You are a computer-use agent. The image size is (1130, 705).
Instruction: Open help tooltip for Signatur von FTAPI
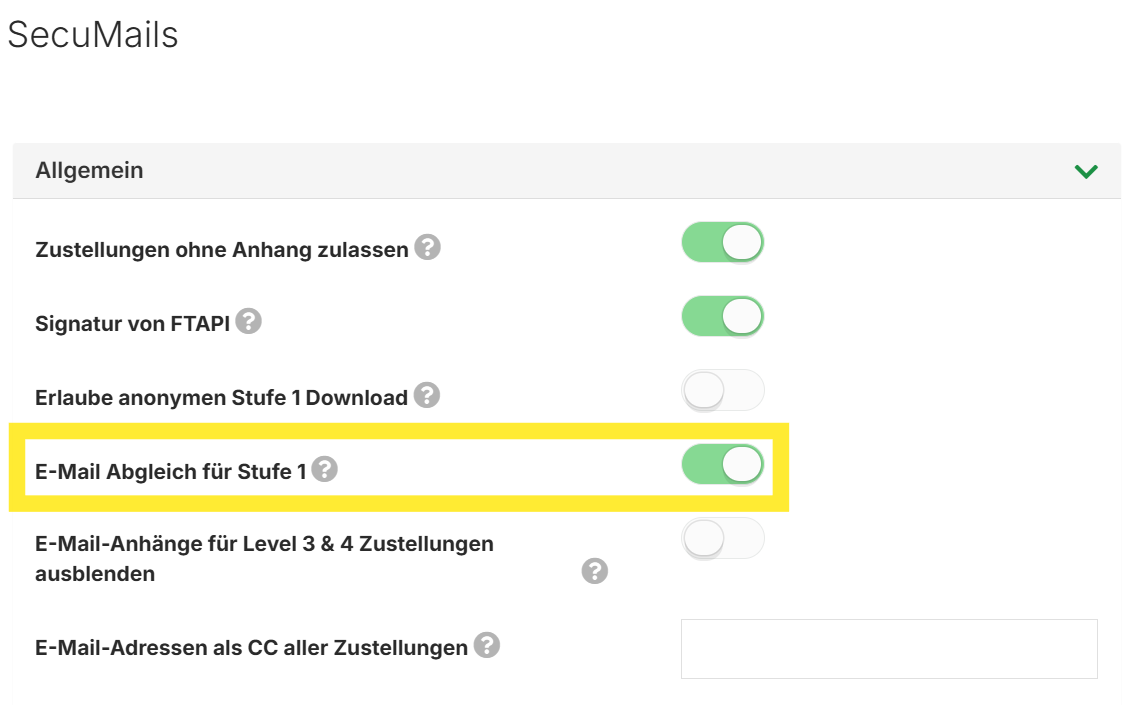(x=248, y=321)
